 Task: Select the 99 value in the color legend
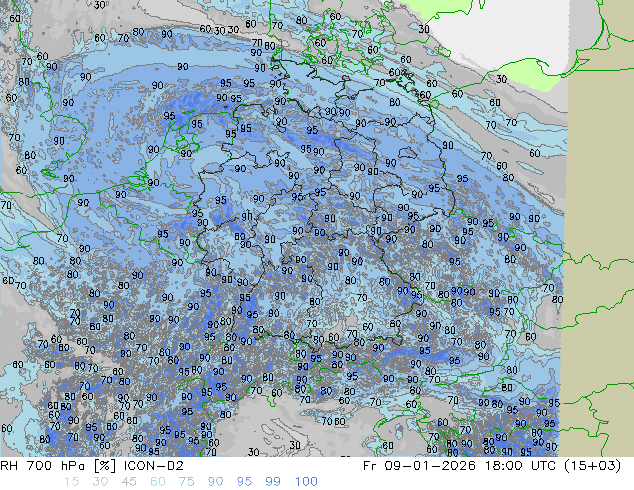pos(273,482)
